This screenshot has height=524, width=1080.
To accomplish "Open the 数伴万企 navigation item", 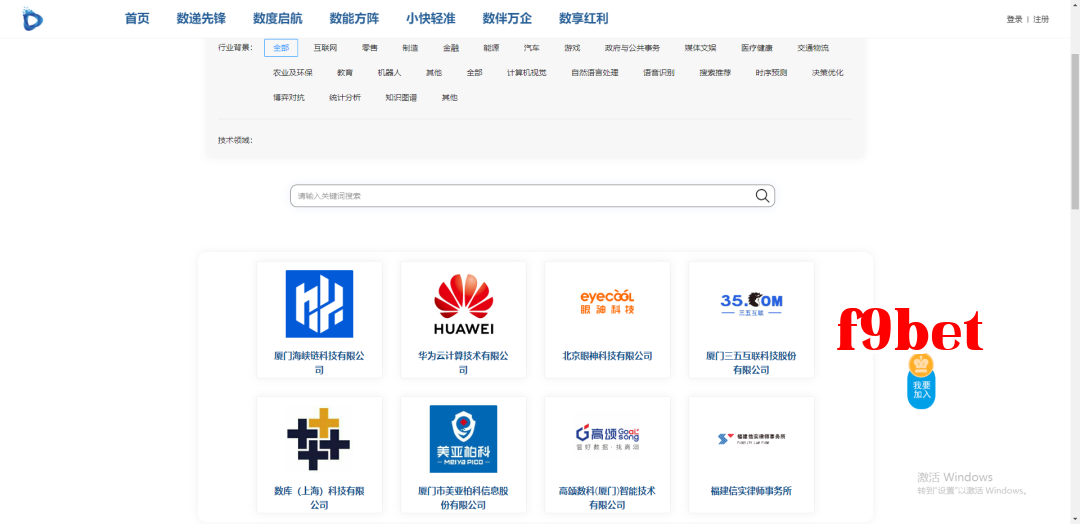I will (507, 19).
